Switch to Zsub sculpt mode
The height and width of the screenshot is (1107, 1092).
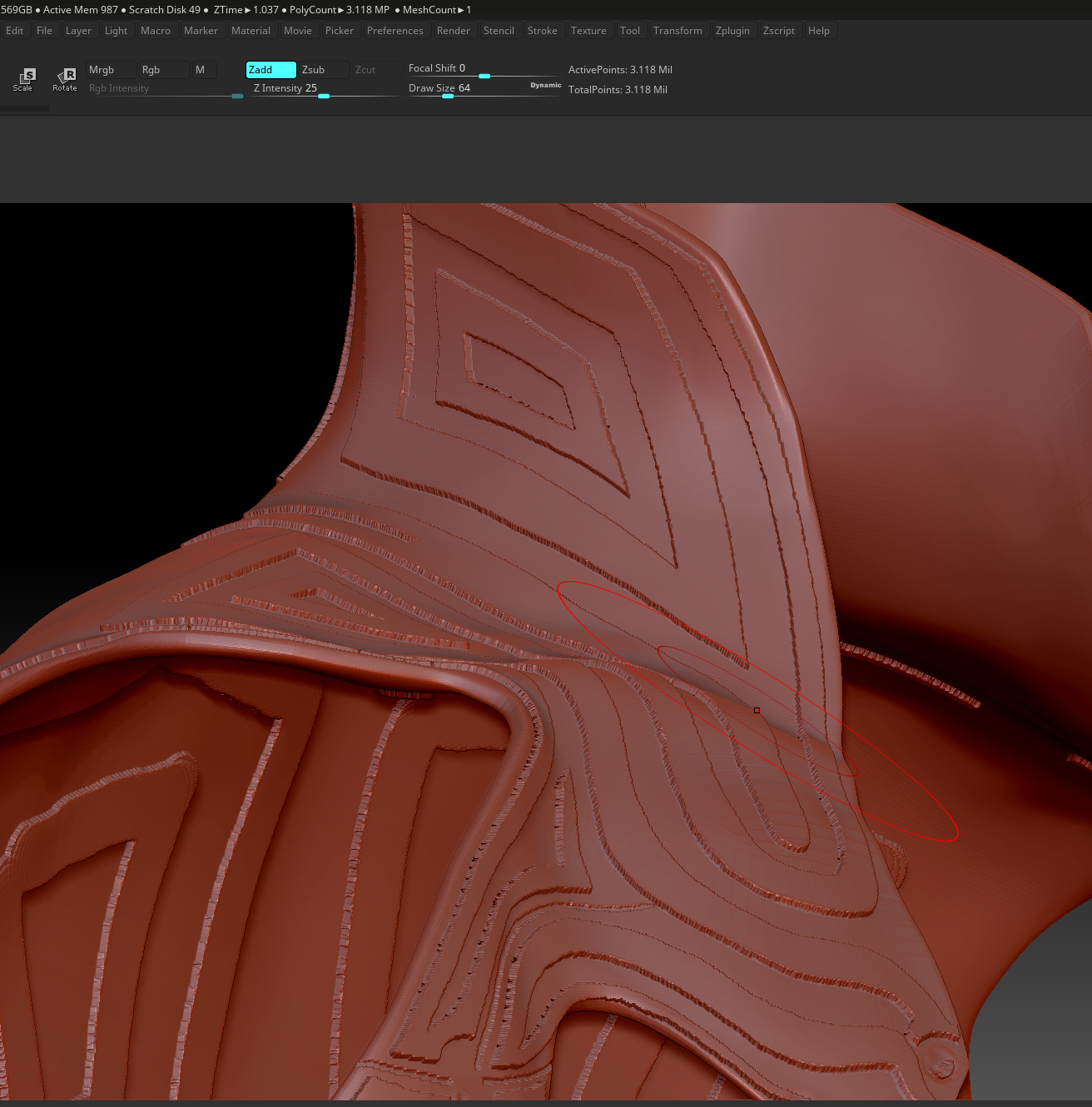[x=323, y=70]
